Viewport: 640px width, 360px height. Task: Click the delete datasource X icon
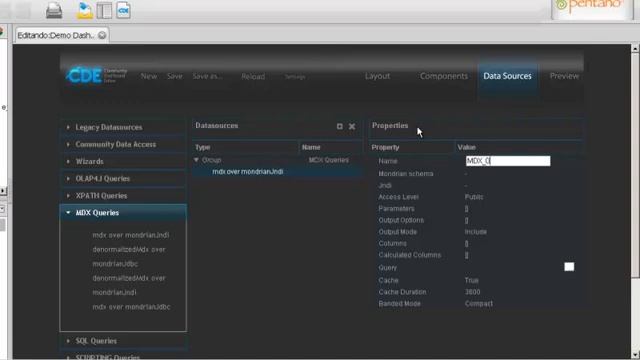(352, 127)
